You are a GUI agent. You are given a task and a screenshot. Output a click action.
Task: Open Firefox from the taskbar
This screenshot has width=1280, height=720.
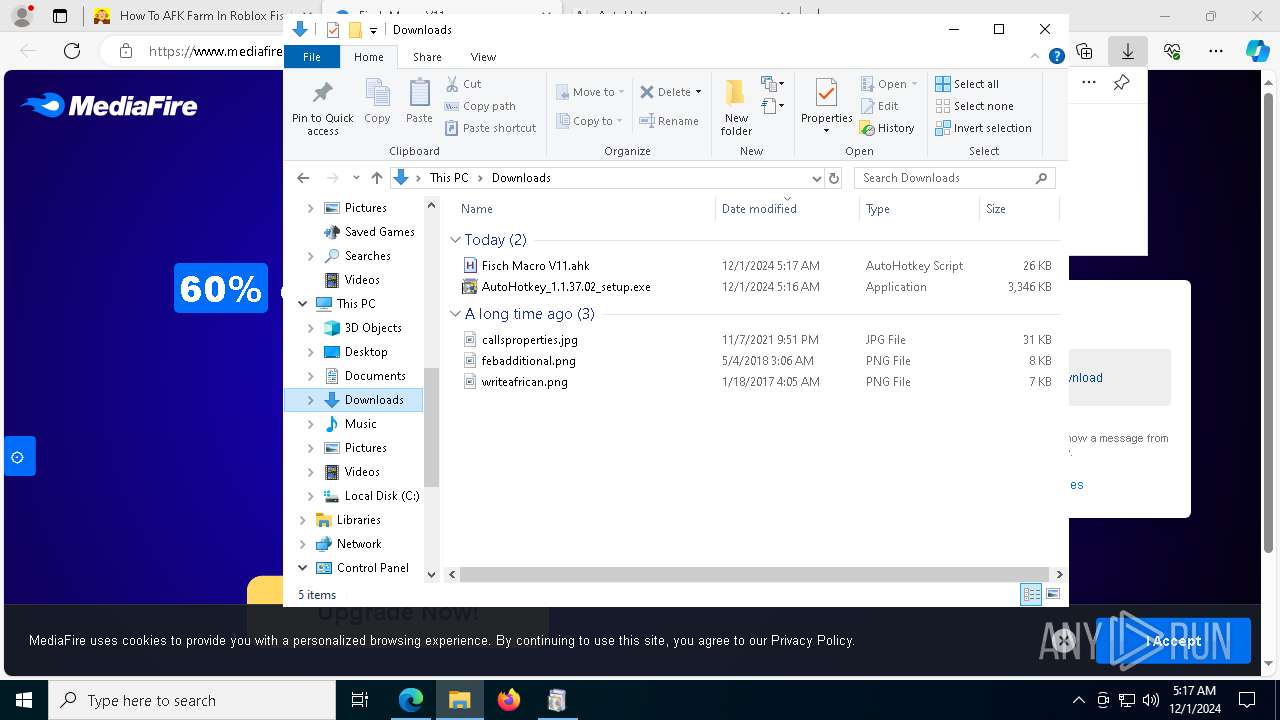click(509, 700)
